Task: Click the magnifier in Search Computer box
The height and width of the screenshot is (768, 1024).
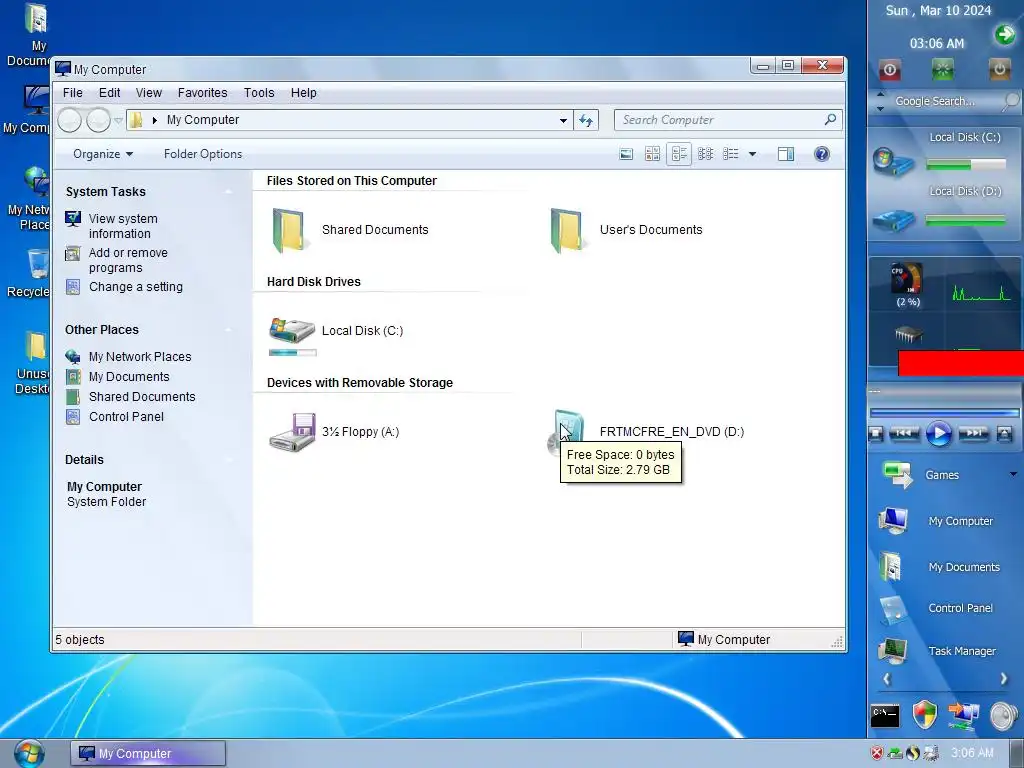Action: [830, 120]
